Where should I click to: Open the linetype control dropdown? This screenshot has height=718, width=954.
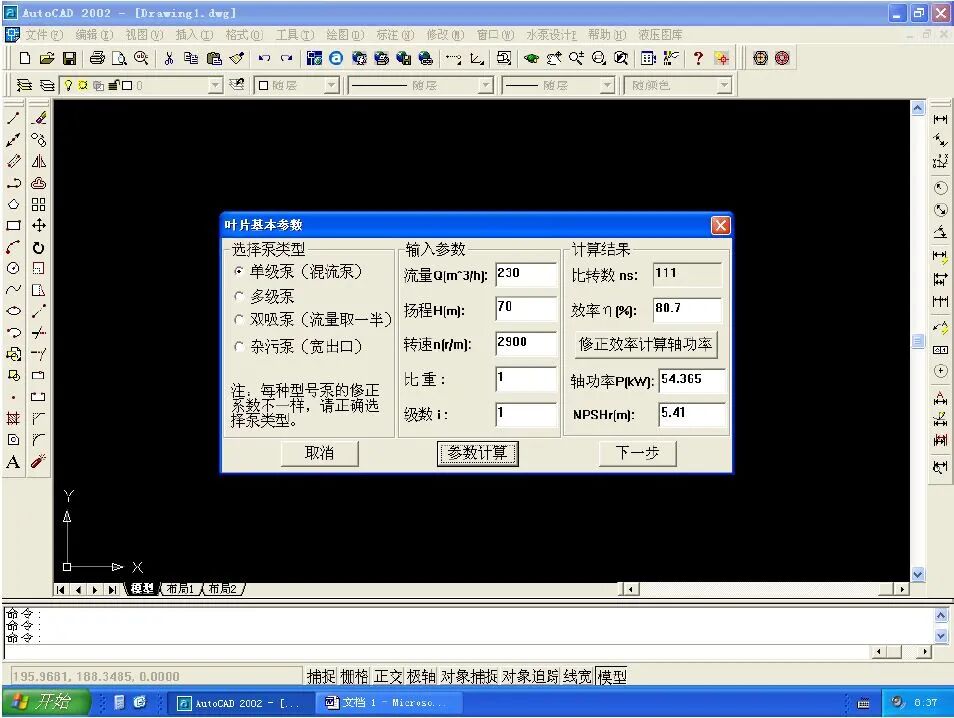486,85
